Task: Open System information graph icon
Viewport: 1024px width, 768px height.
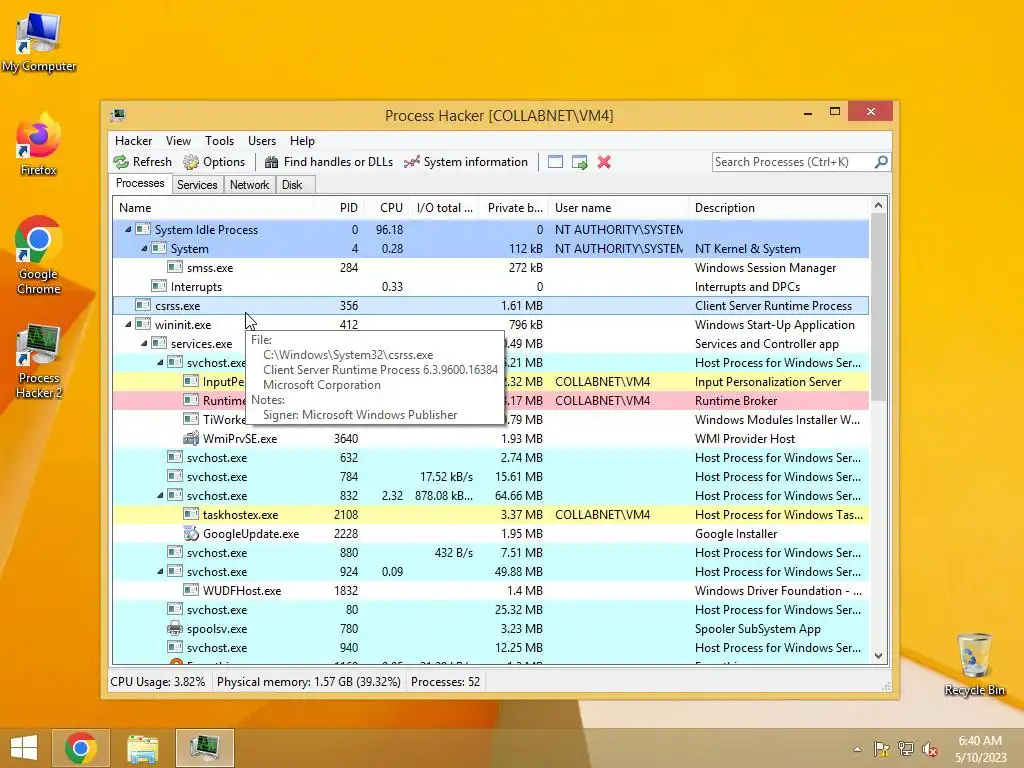Action: pyautogui.click(x=411, y=162)
